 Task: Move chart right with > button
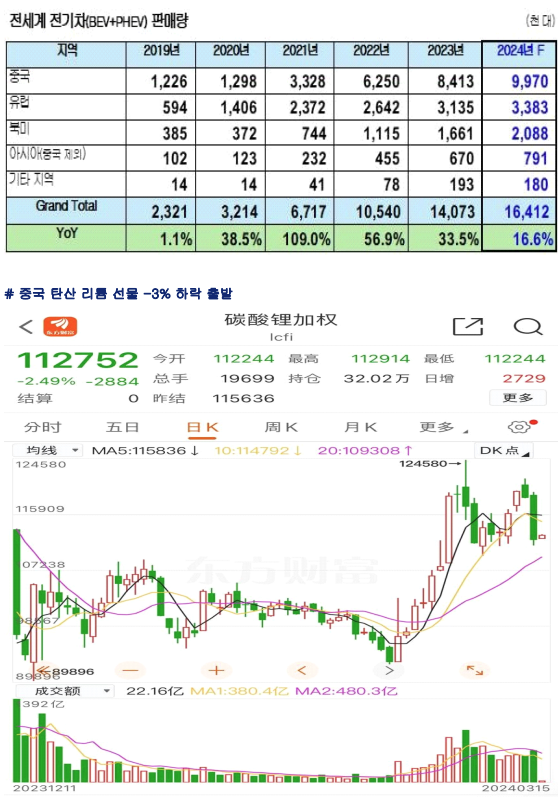click(389, 670)
